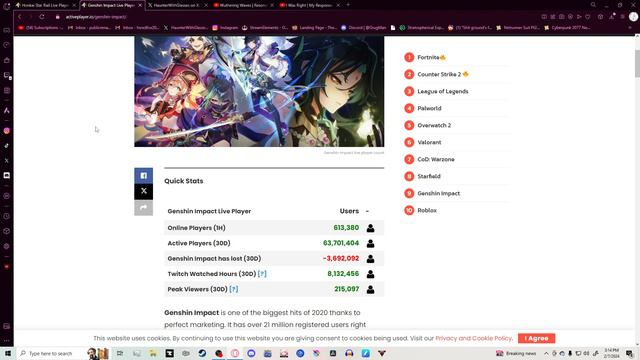Open Steam from the taskbar
The width and height of the screenshot is (640, 360).
(202, 353)
